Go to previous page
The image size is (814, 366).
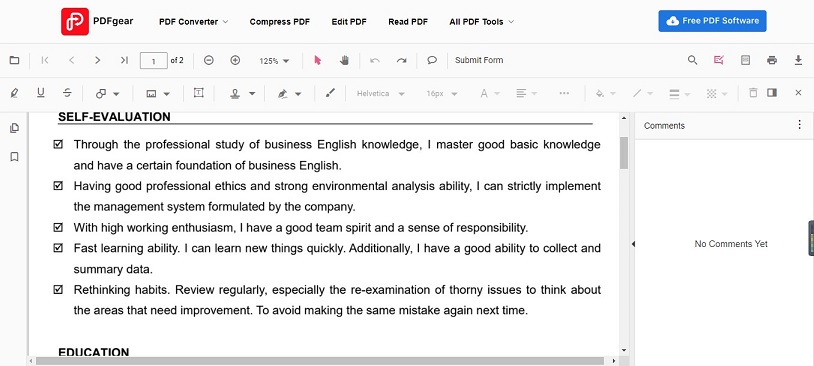click(72, 60)
